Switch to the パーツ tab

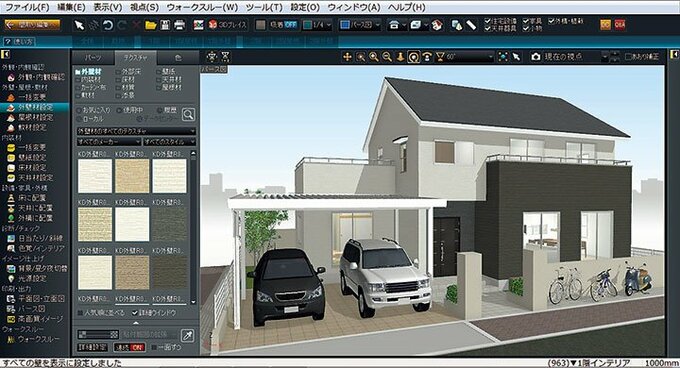pos(93,57)
